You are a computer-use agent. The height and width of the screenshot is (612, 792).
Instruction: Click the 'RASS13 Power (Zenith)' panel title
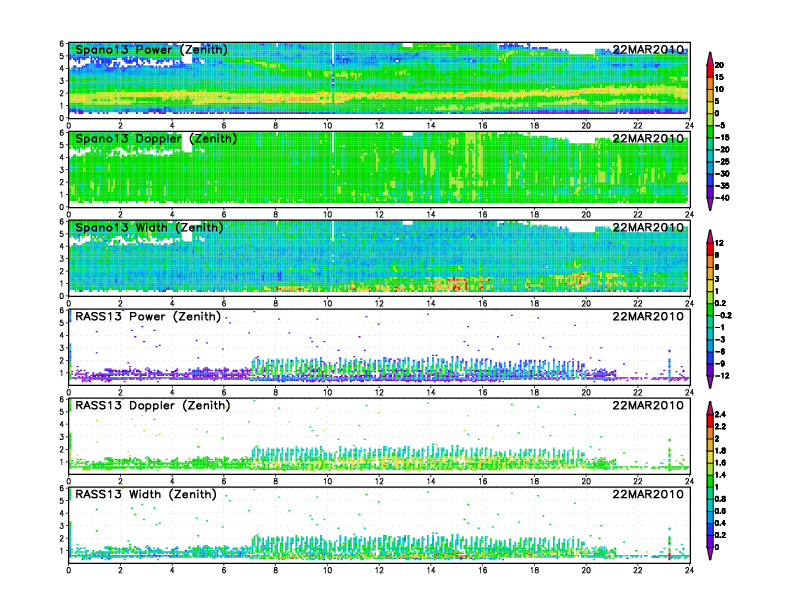coord(148,317)
